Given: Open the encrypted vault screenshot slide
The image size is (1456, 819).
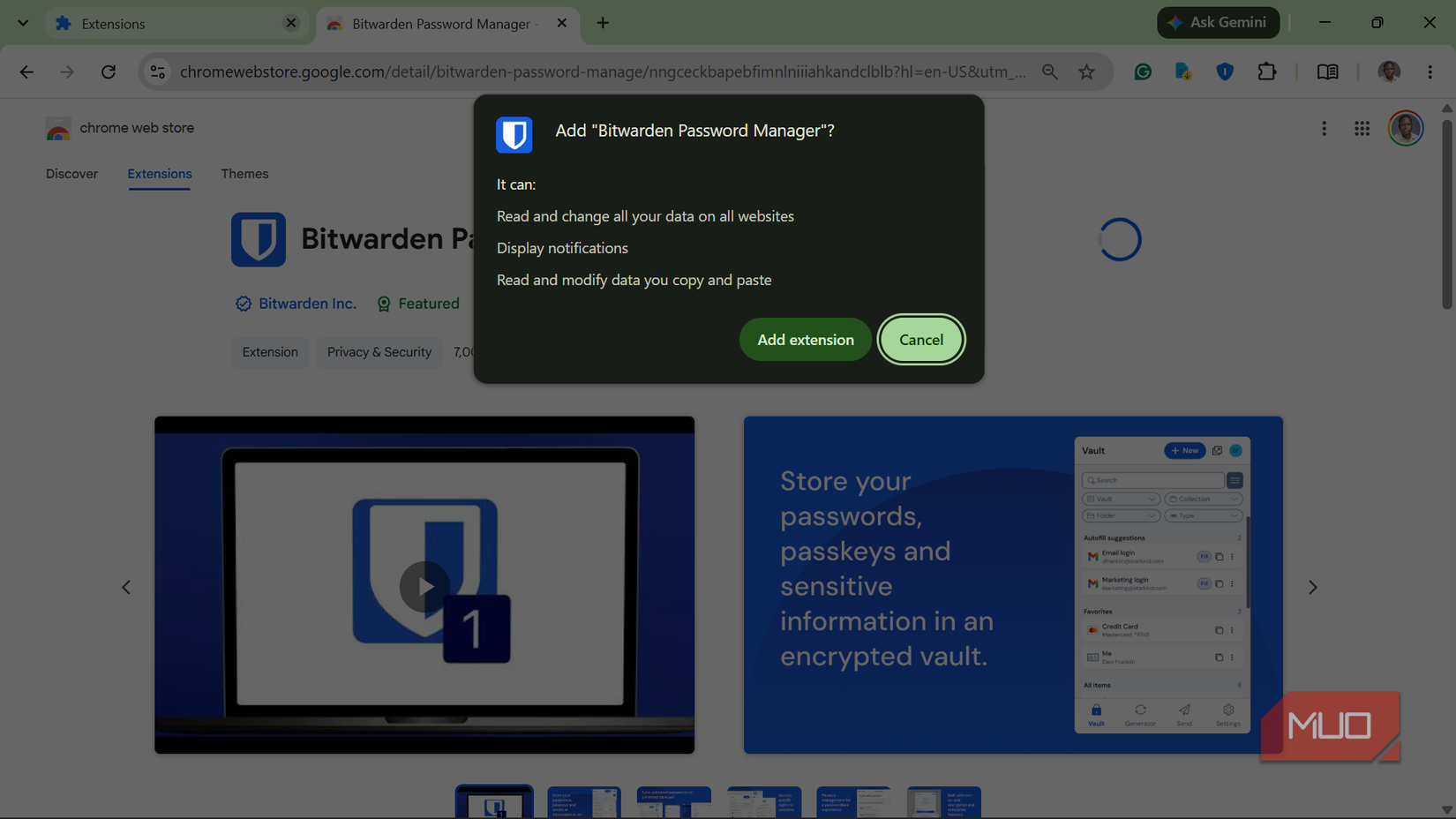Looking at the screenshot, I should pos(1013,585).
